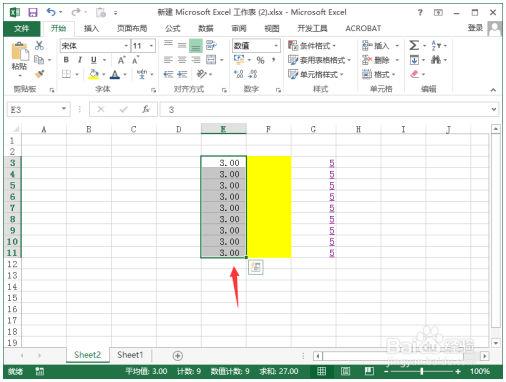The image size is (506, 382).
Task: Toggle Underline formatting
Action: tap(94, 60)
